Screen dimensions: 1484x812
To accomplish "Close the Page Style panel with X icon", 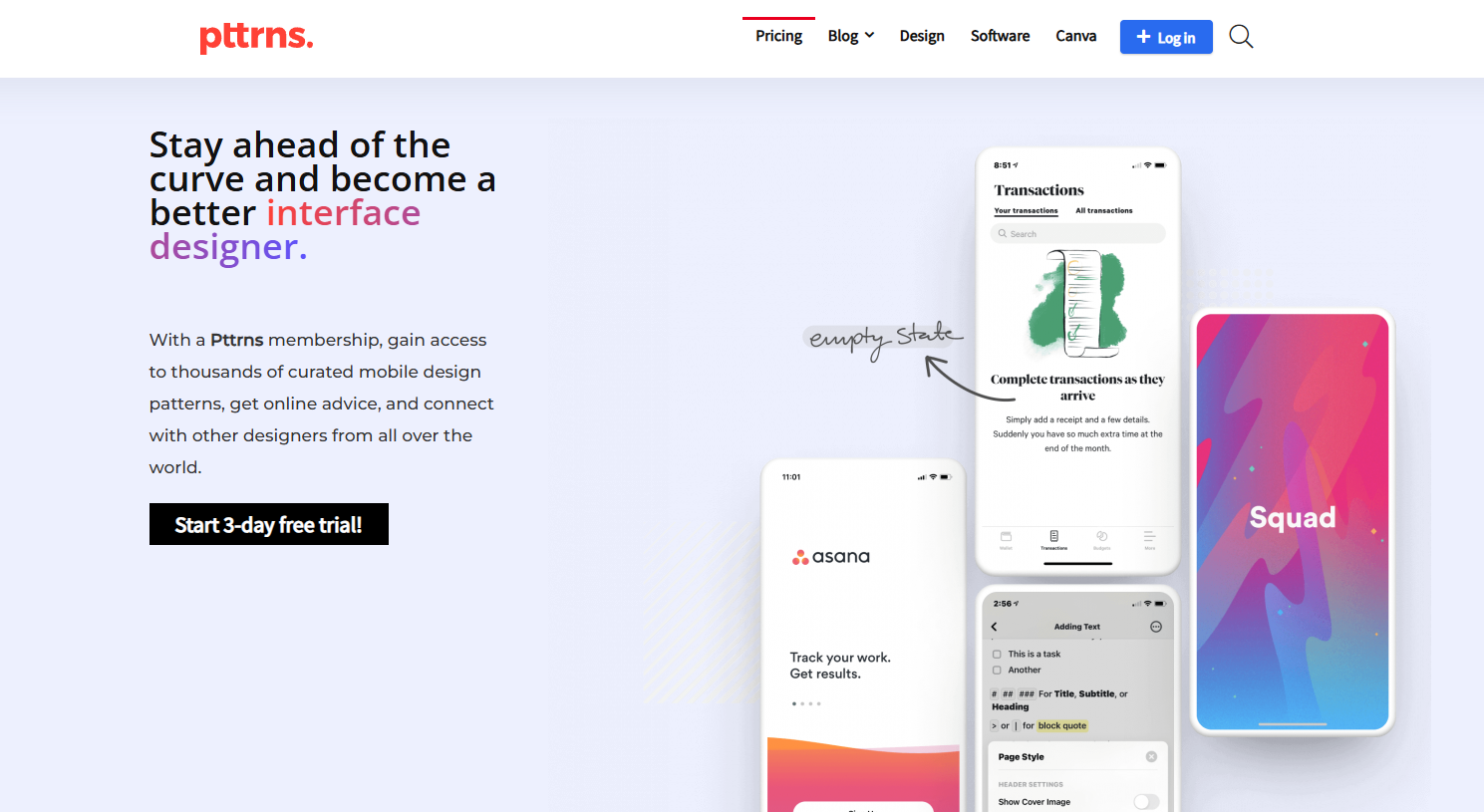I will pos(1151,757).
